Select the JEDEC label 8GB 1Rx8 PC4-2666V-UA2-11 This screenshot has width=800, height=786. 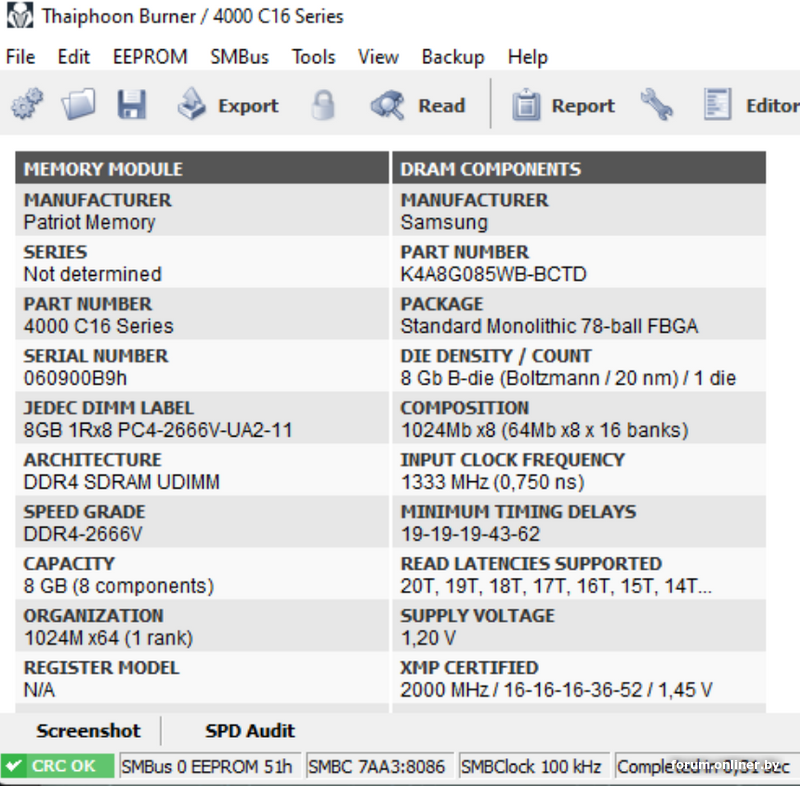click(x=158, y=430)
